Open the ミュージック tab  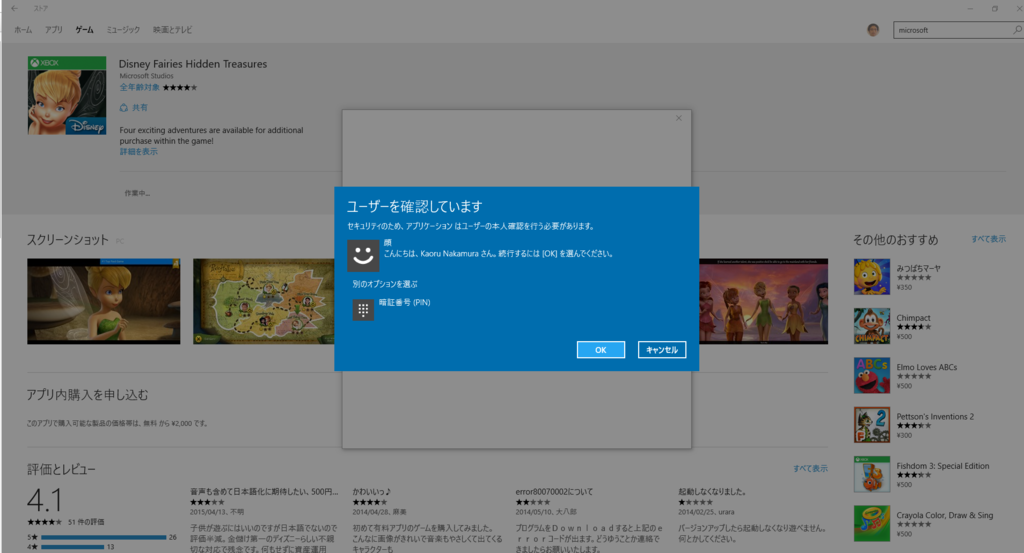[x=123, y=30]
